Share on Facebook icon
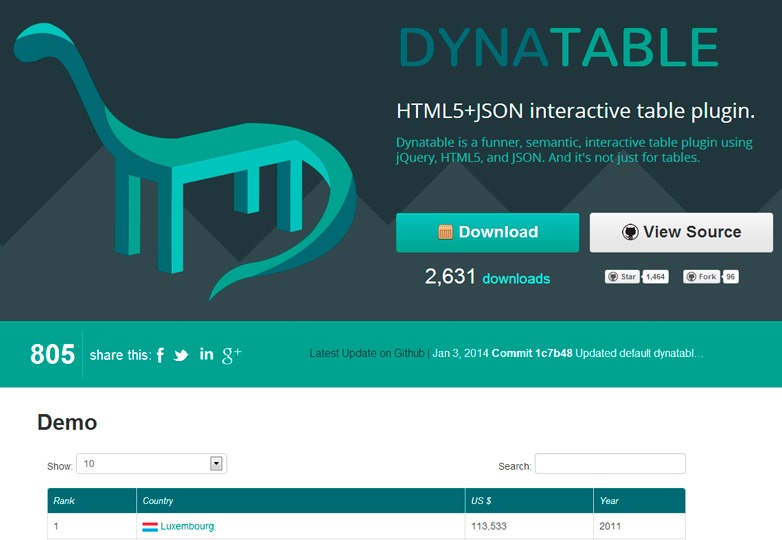782x540 pixels. tap(160, 355)
